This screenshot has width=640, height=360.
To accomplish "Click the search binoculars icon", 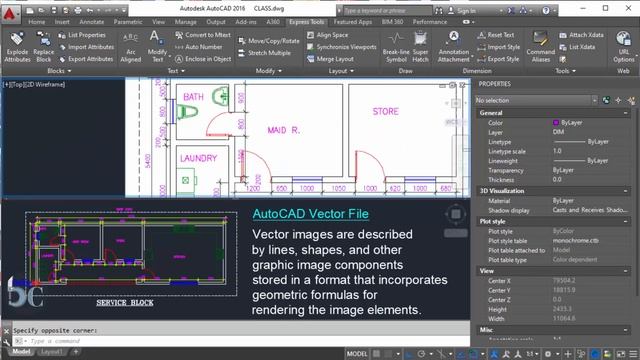I will pos(439,11).
